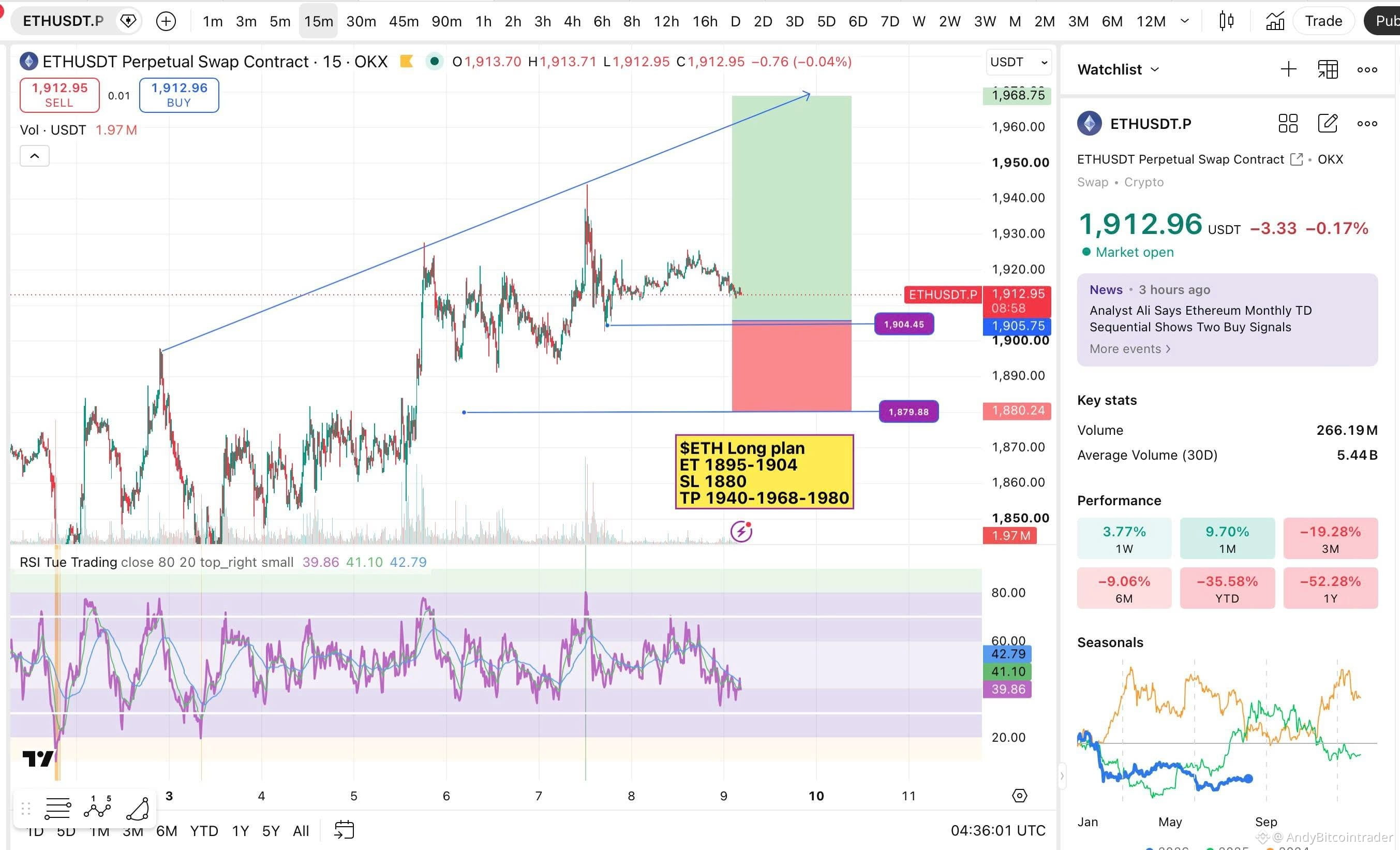Expand more timeframes chevron after 12M

click(x=1185, y=21)
